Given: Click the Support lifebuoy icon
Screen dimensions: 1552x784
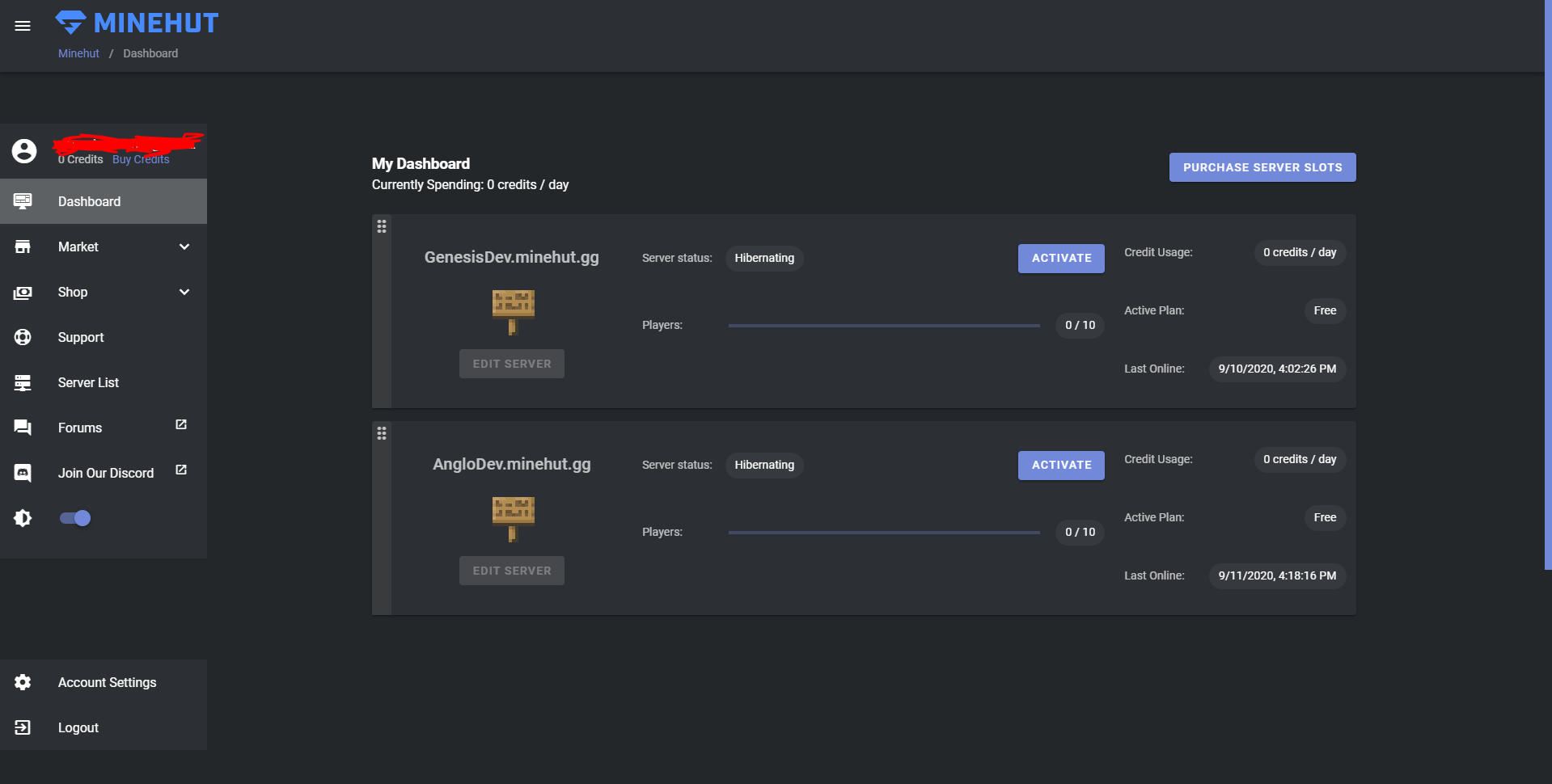Looking at the screenshot, I should (23, 337).
